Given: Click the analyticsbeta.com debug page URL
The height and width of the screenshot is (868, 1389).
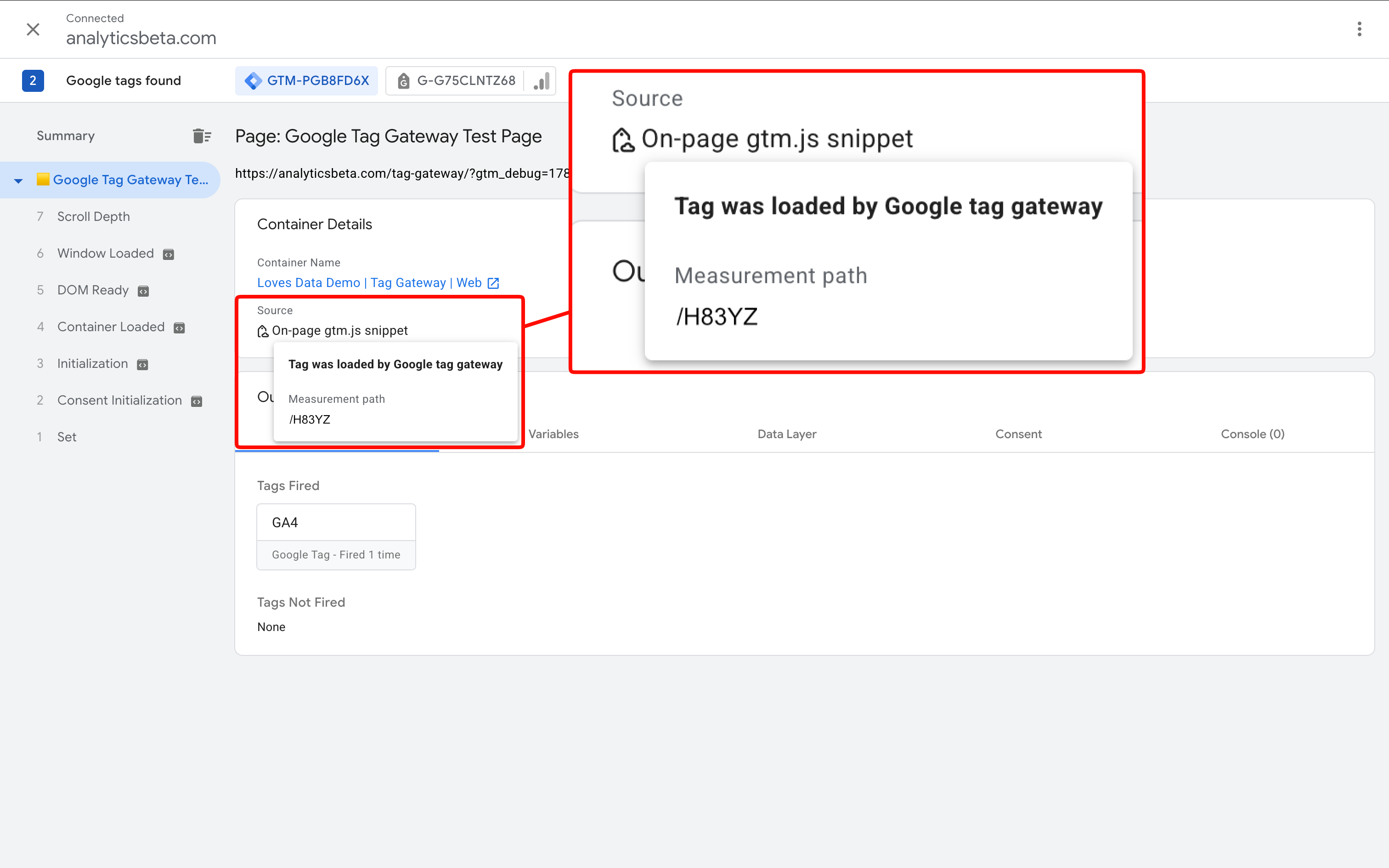Looking at the screenshot, I should pyautogui.click(x=402, y=174).
